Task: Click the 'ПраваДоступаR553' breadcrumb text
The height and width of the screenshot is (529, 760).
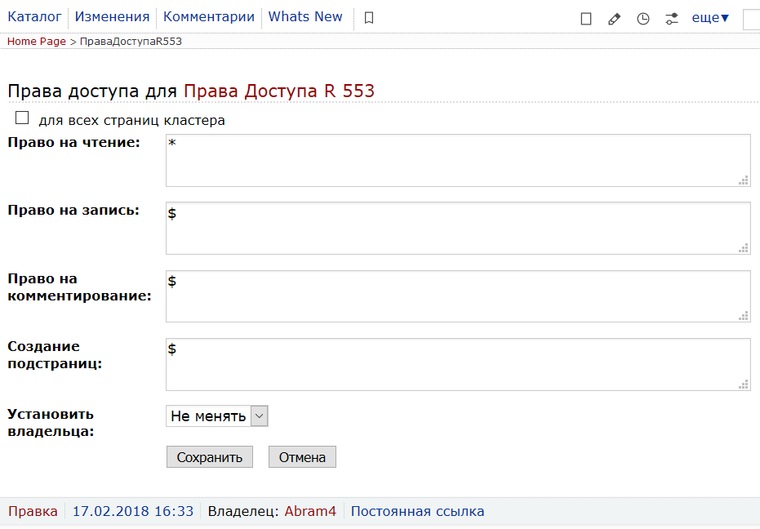Action: pyautogui.click(x=131, y=41)
